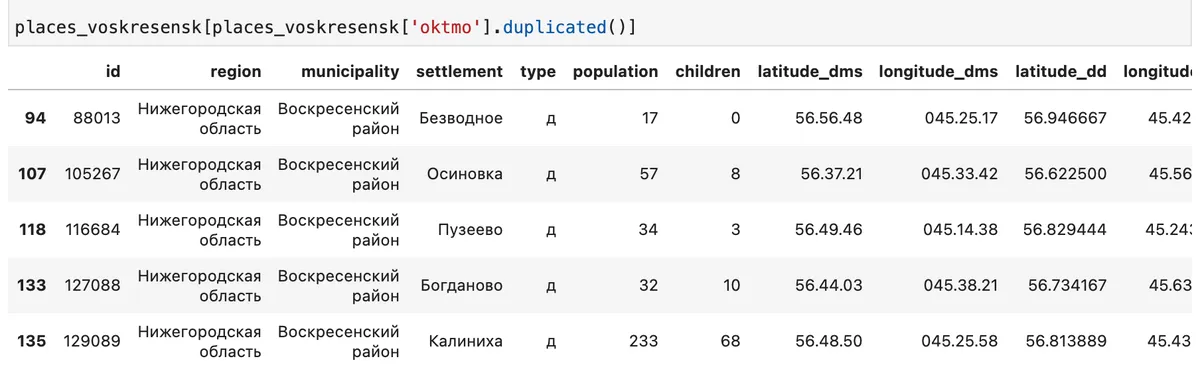This screenshot has height=384, width=1200.
Task: Click the 'duplicated' method in the code
Action: pyautogui.click(x=555, y=27)
